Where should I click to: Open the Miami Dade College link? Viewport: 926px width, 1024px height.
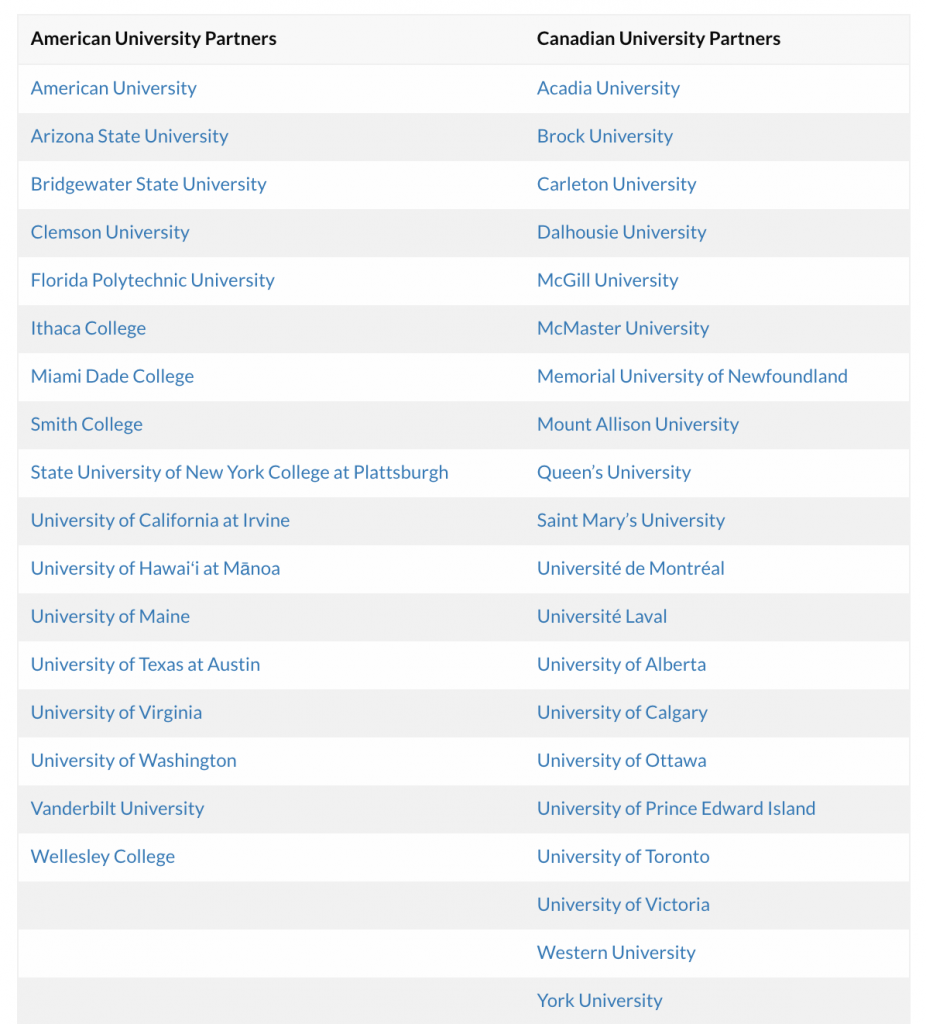[x=112, y=376]
